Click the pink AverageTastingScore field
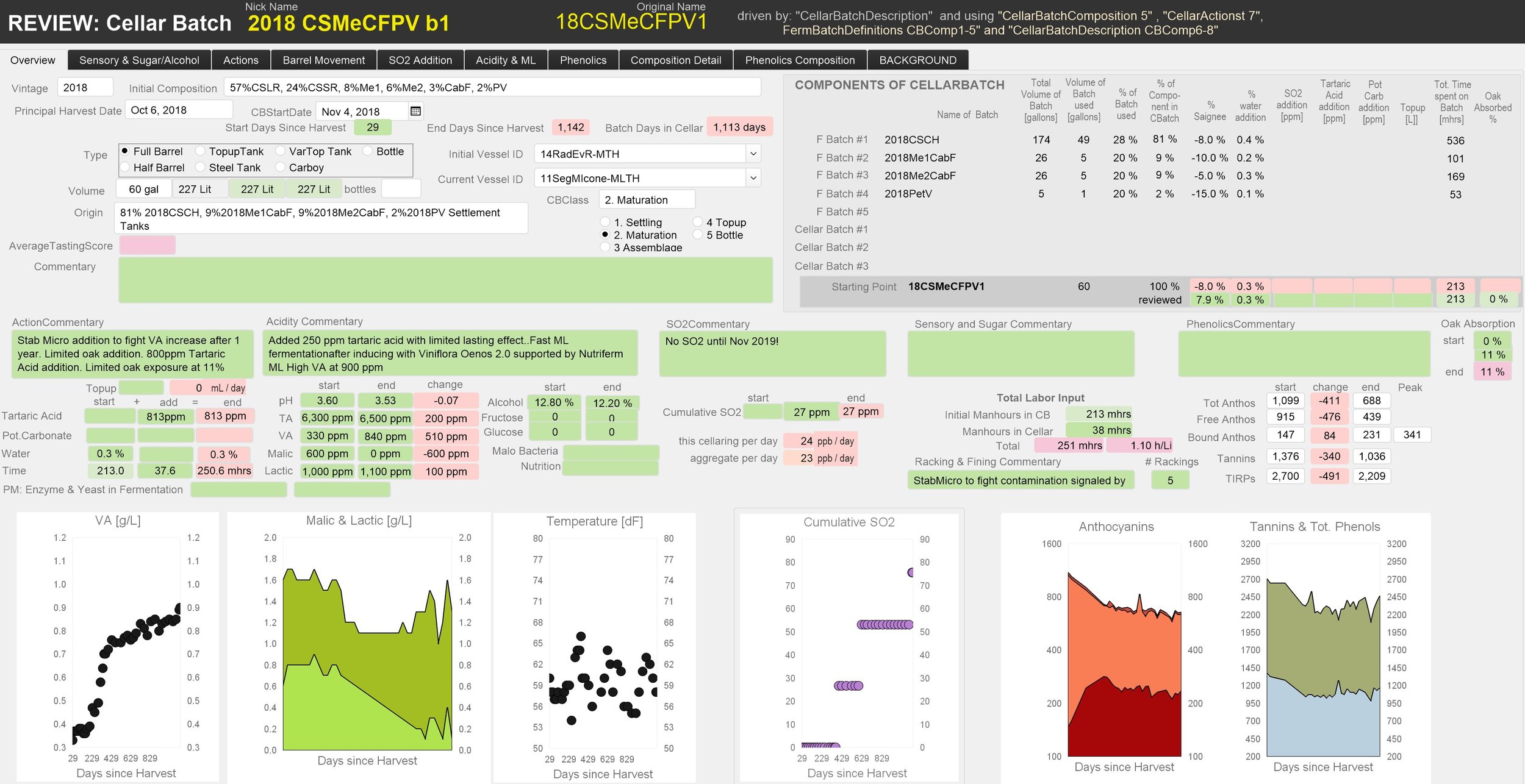 pyautogui.click(x=148, y=245)
